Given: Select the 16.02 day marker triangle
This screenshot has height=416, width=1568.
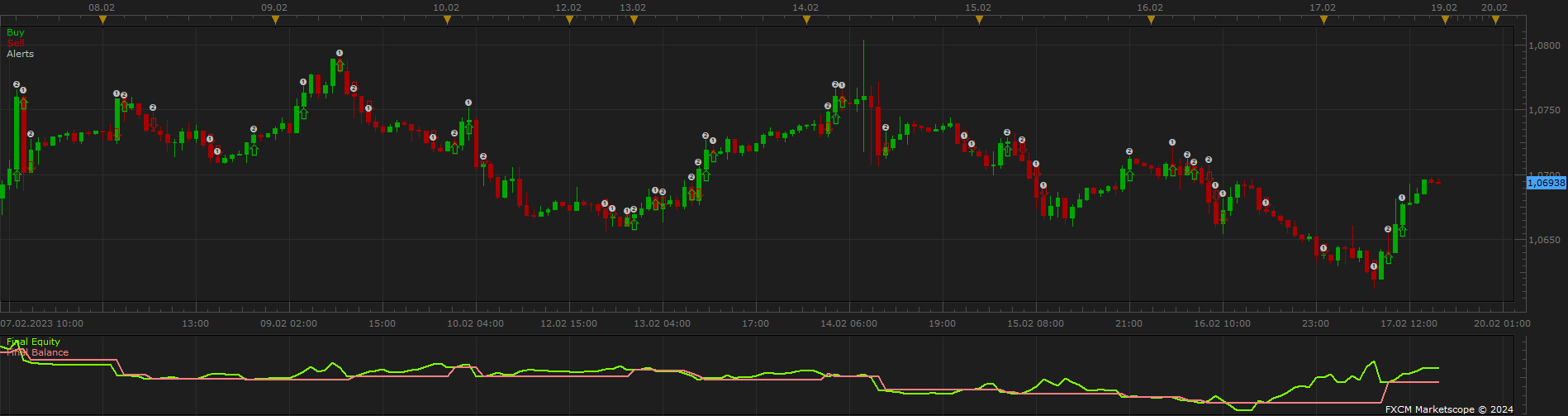Looking at the screenshot, I should tap(1151, 20).
